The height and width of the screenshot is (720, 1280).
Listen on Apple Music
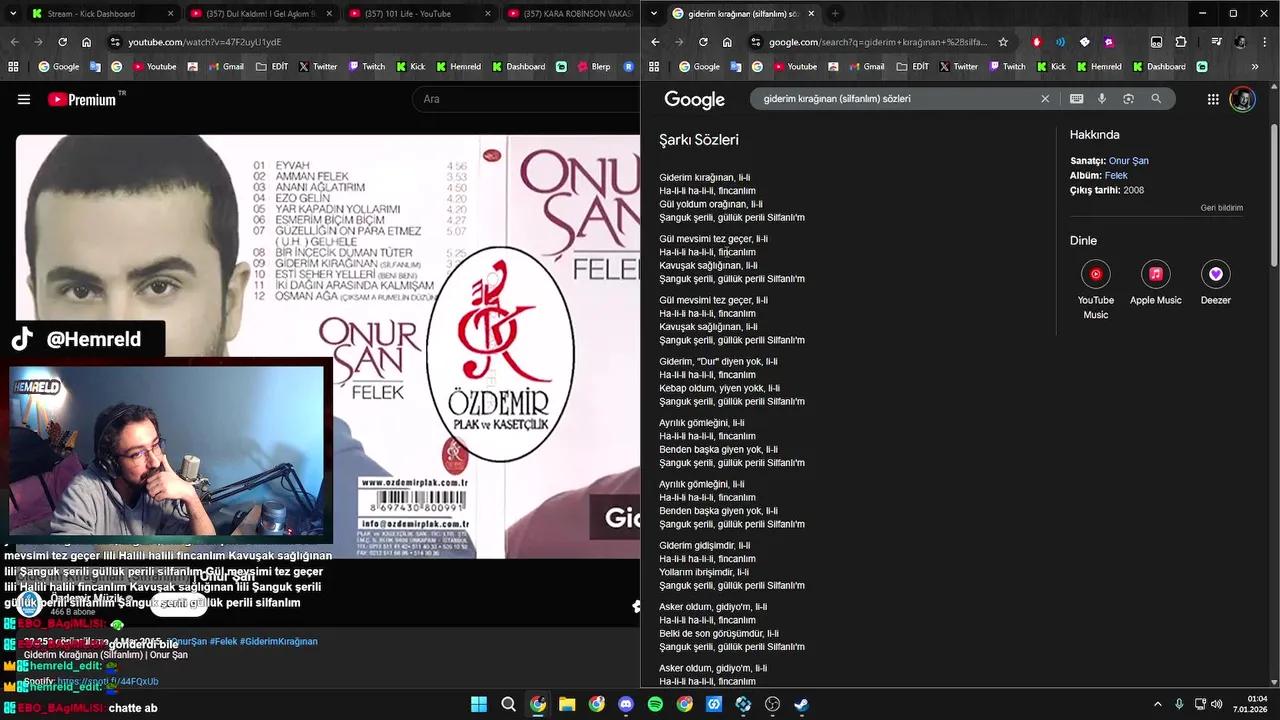[x=1155, y=283]
